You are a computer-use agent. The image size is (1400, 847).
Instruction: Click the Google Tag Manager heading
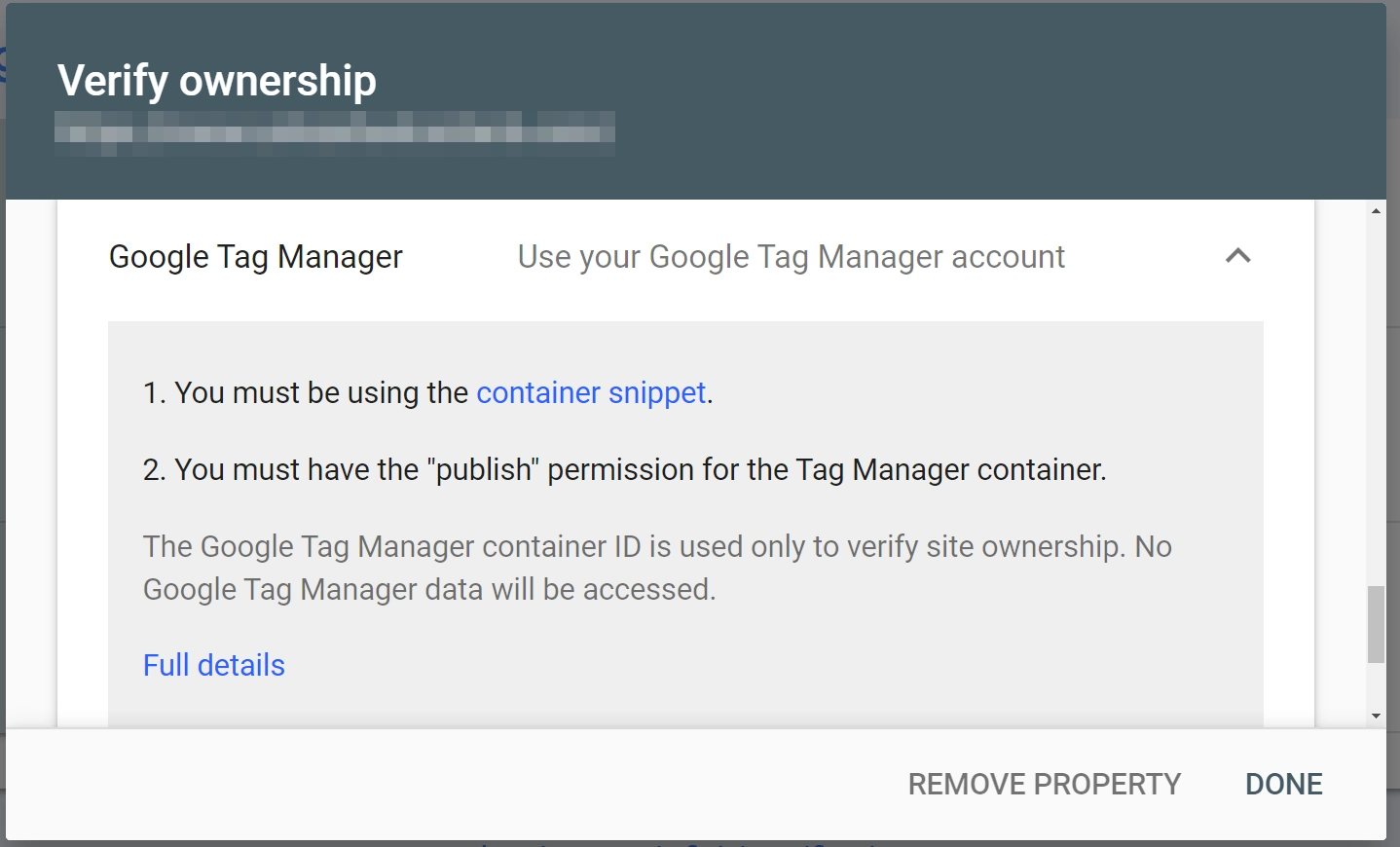[255, 257]
